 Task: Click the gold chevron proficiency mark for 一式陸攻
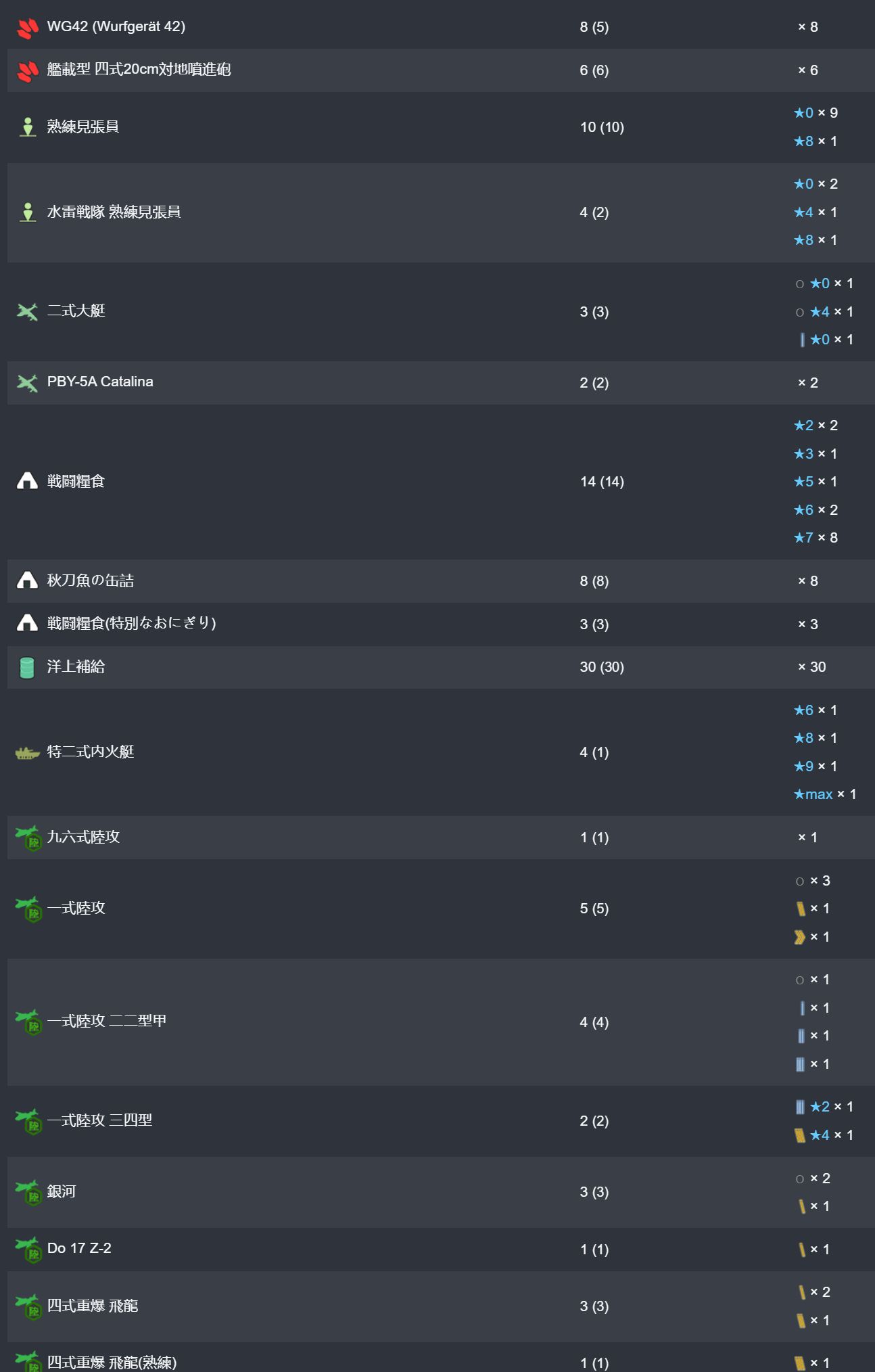coord(800,937)
